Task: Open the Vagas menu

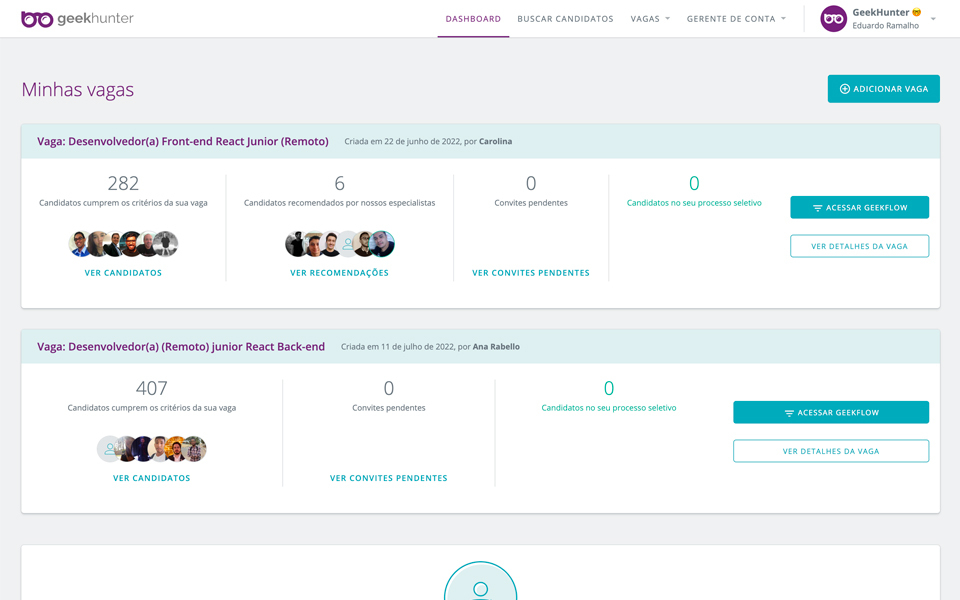Action: coord(650,19)
